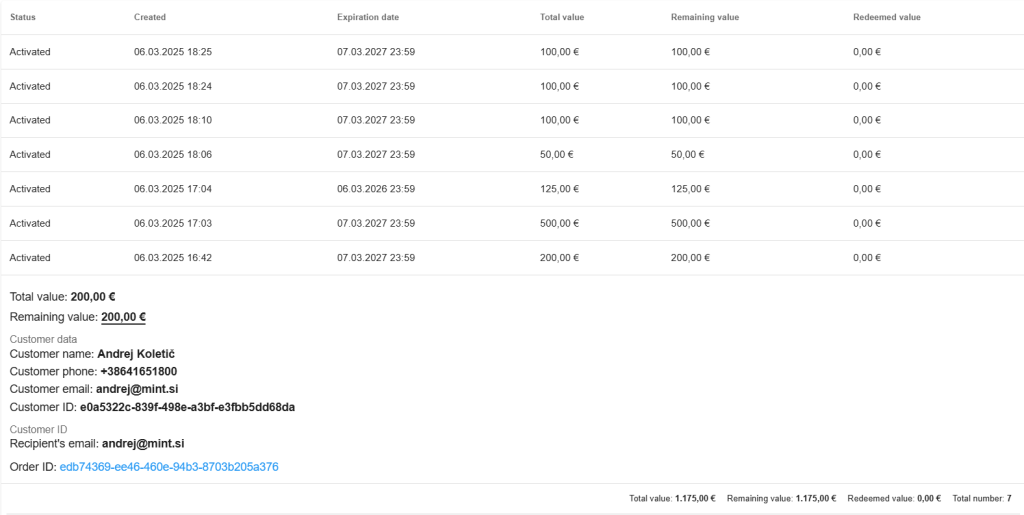Select row created 06.03.2025 18:25
This screenshot has width=1024, height=515.
coord(512,52)
